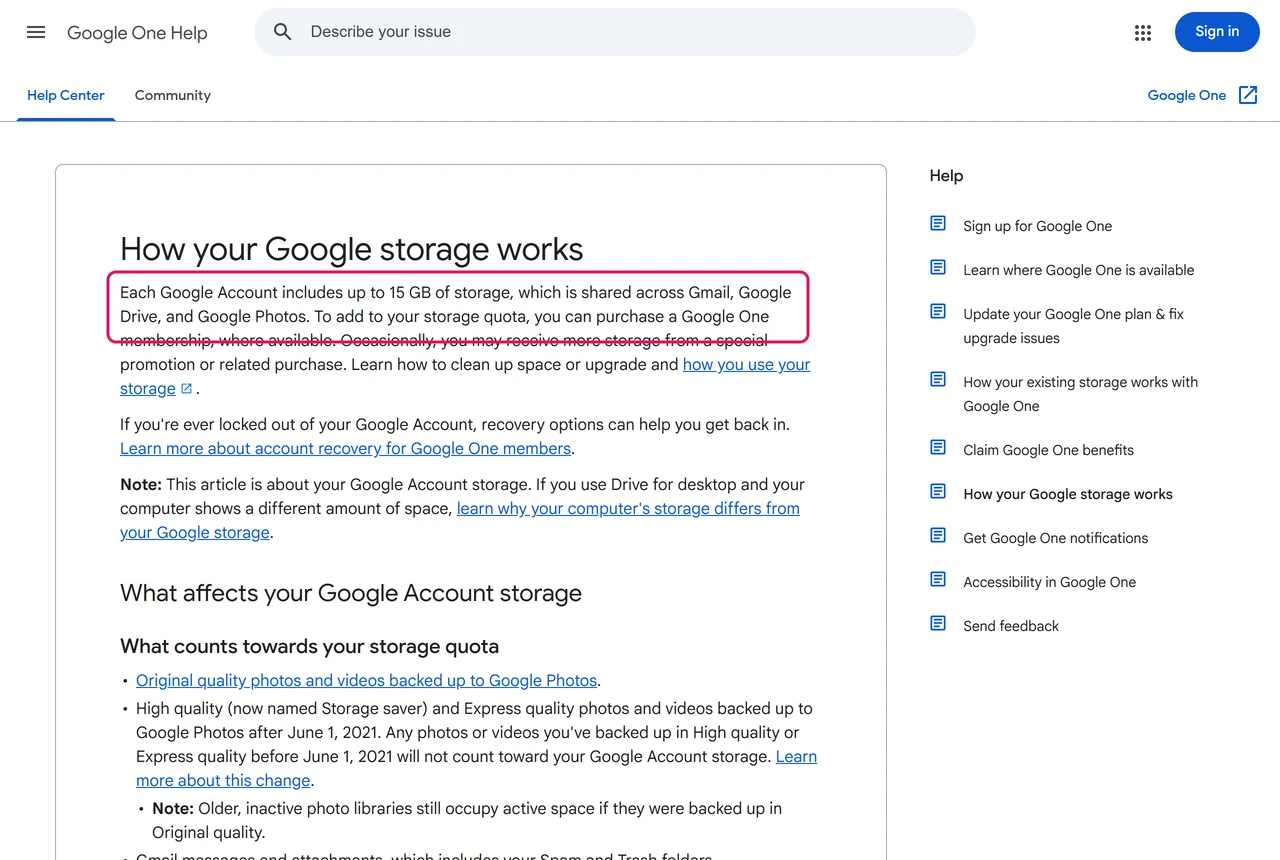Switch to the Community tab
1280x860 pixels.
point(173,95)
